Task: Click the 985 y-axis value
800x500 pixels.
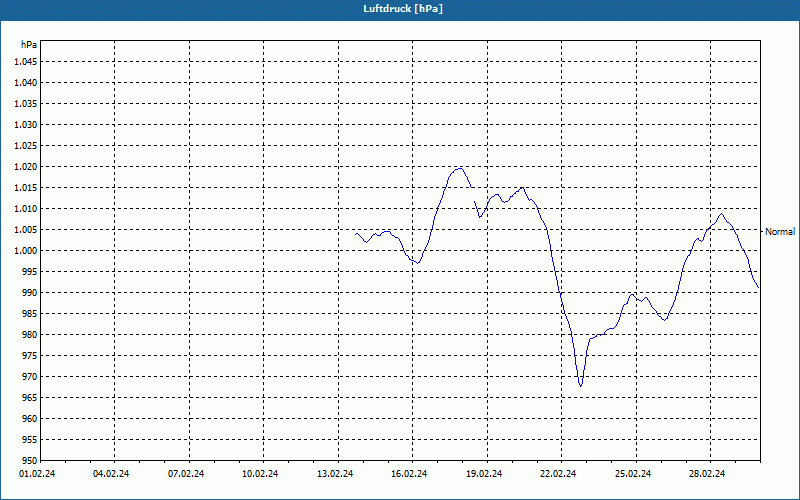Action: (30, 314)
